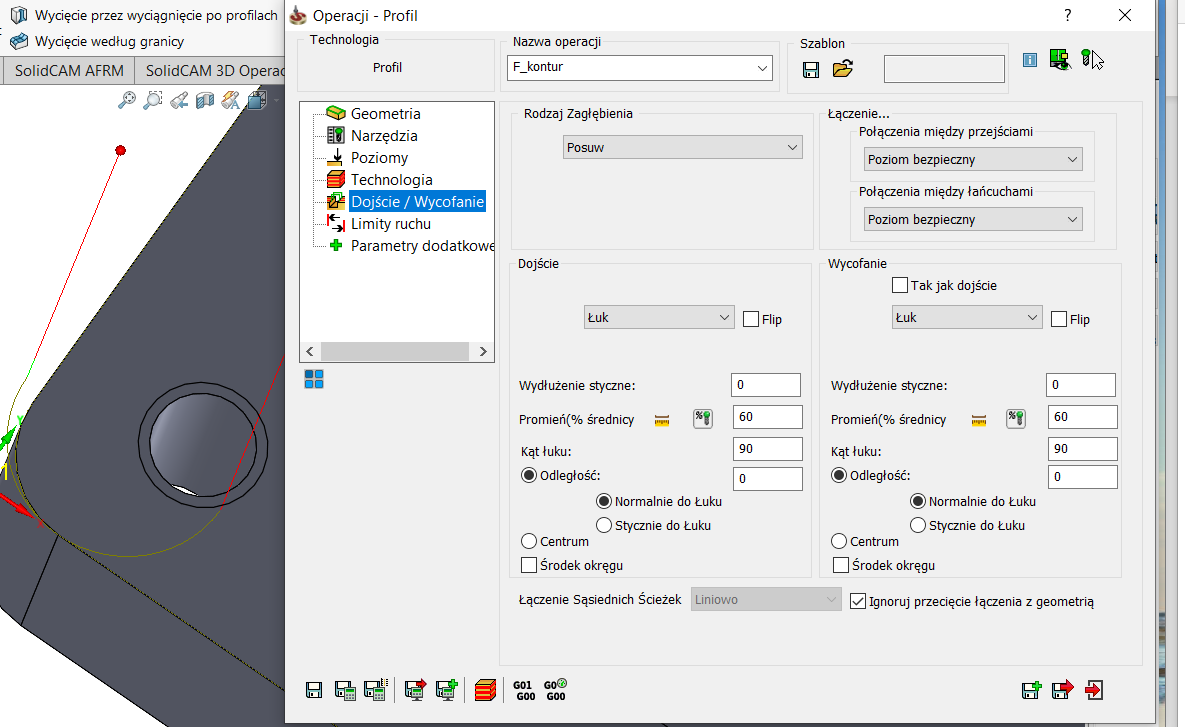Click the ruler icon next to Dojście Promień
The image size is (1185, 727).
662,420
